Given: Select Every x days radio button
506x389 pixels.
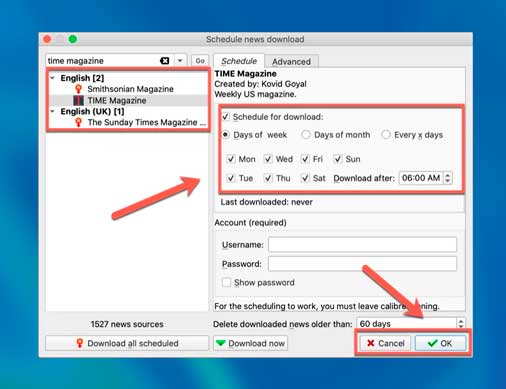Looking at the screenshot, I should click(x=386, y=135).
